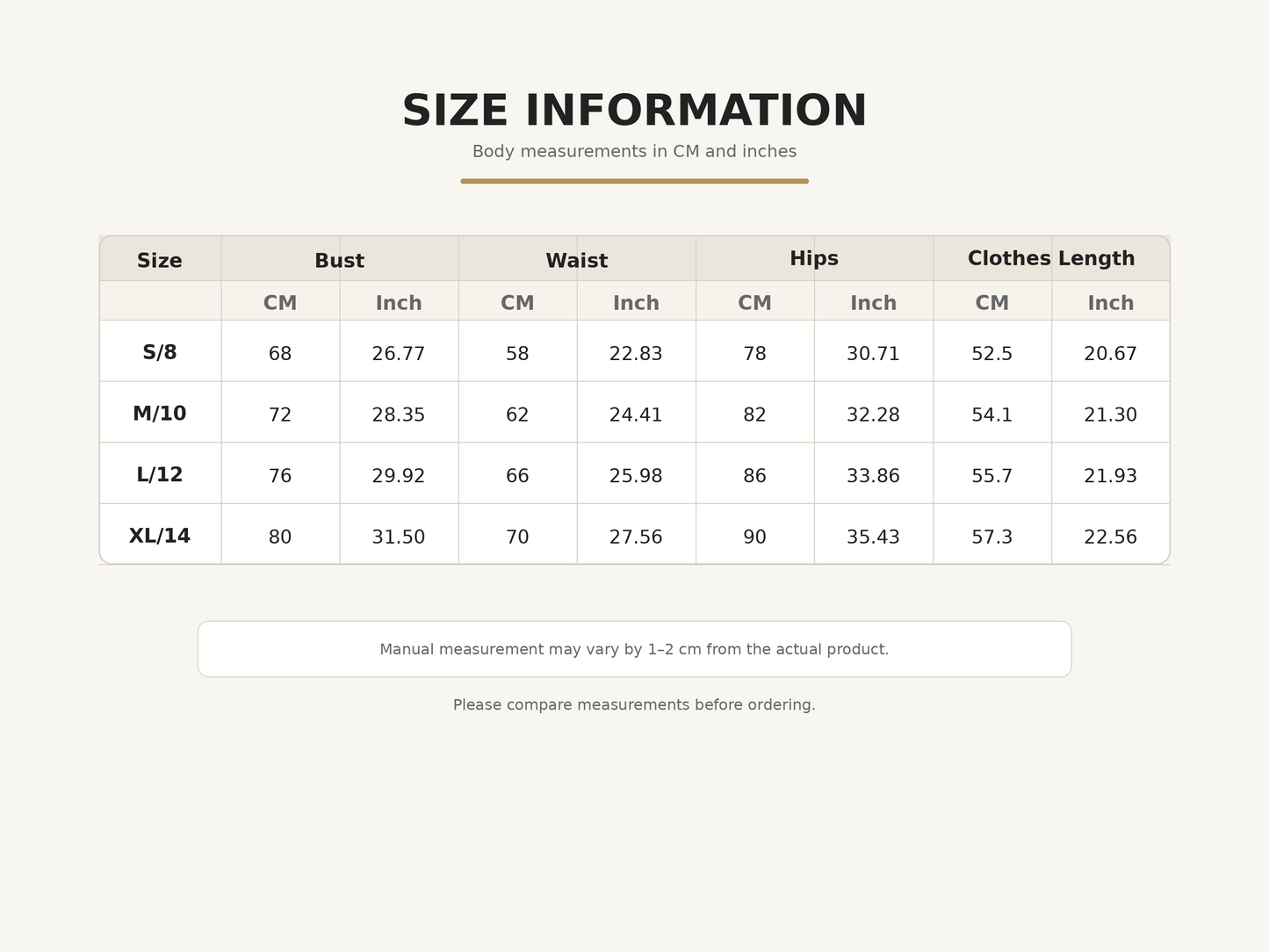Click the Hips column header
Viewport: 1269px width, 952px height.
tap(814, 259)
